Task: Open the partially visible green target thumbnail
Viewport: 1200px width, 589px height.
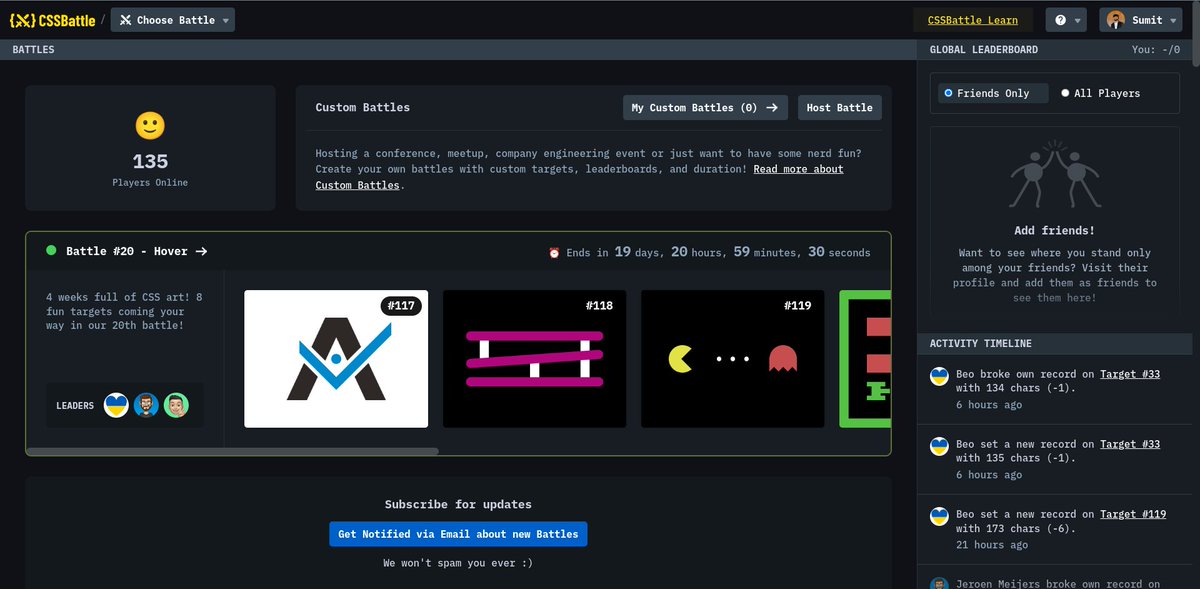Action: pos(865,359)
